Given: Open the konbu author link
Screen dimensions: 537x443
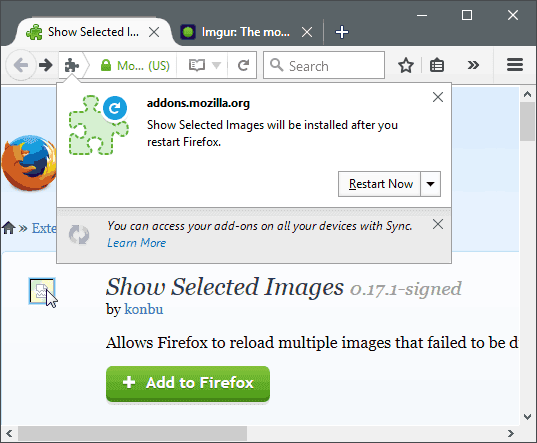Looking at the screenshot, I should coord(143,309).
